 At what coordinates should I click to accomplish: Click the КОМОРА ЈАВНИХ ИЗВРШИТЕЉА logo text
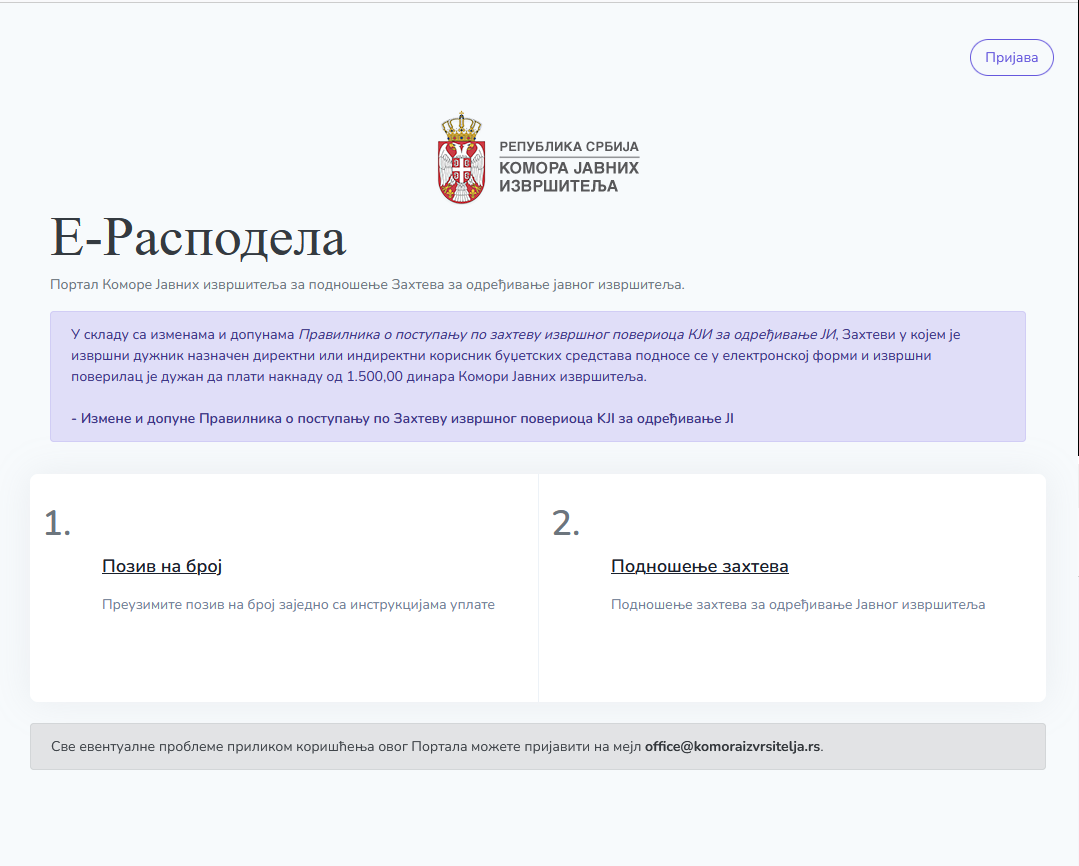click(x=568, y=177)
